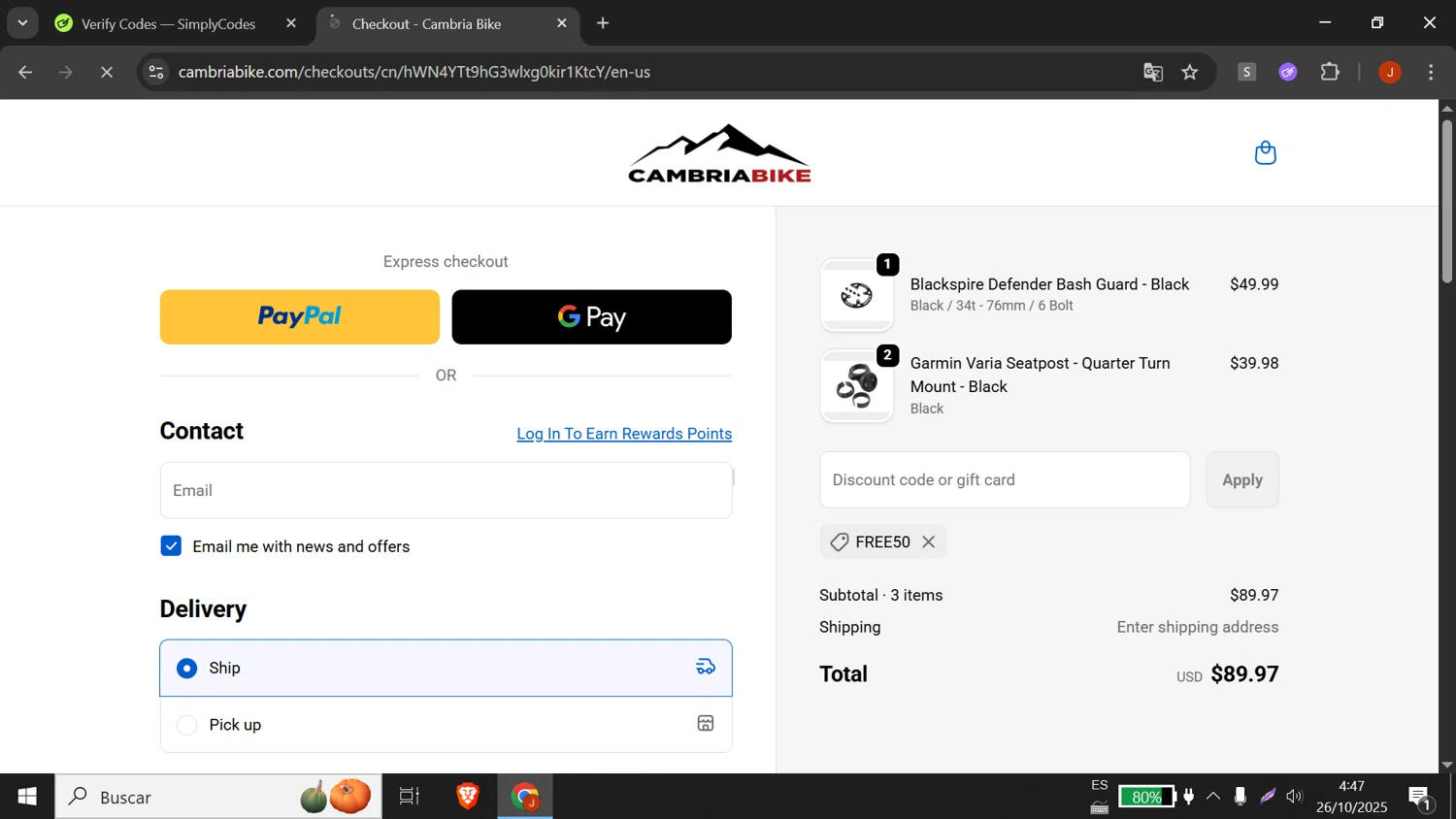Open the Windows Start menu
Image resolution: width=1456 pixels, height=819 pixels.
pyautogui.click(x=27, y=797)
